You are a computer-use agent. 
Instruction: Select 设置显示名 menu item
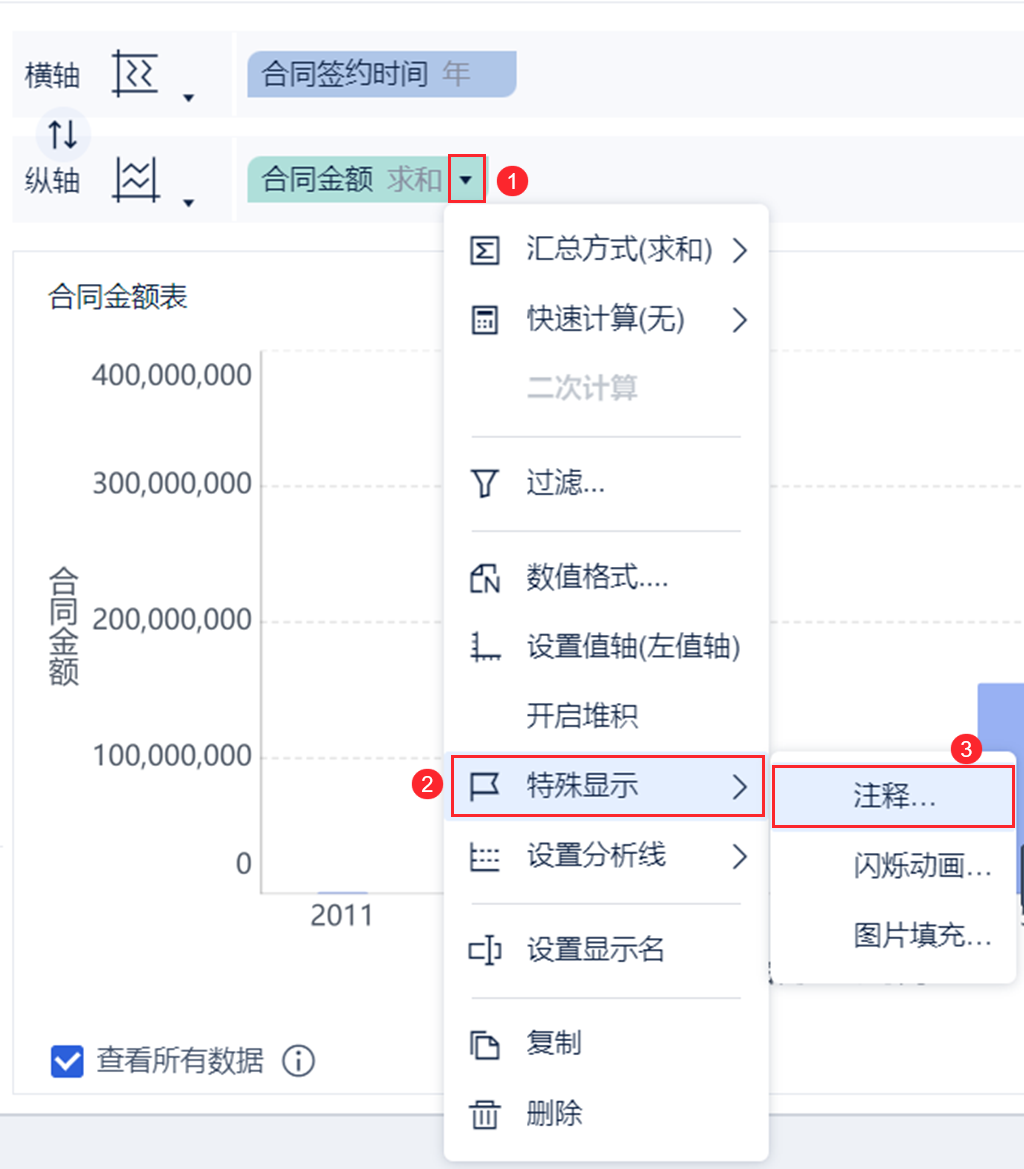(606, 950)
